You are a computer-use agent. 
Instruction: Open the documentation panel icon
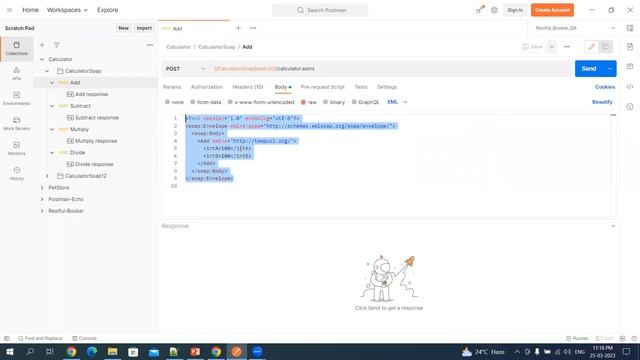coord(630,47)
